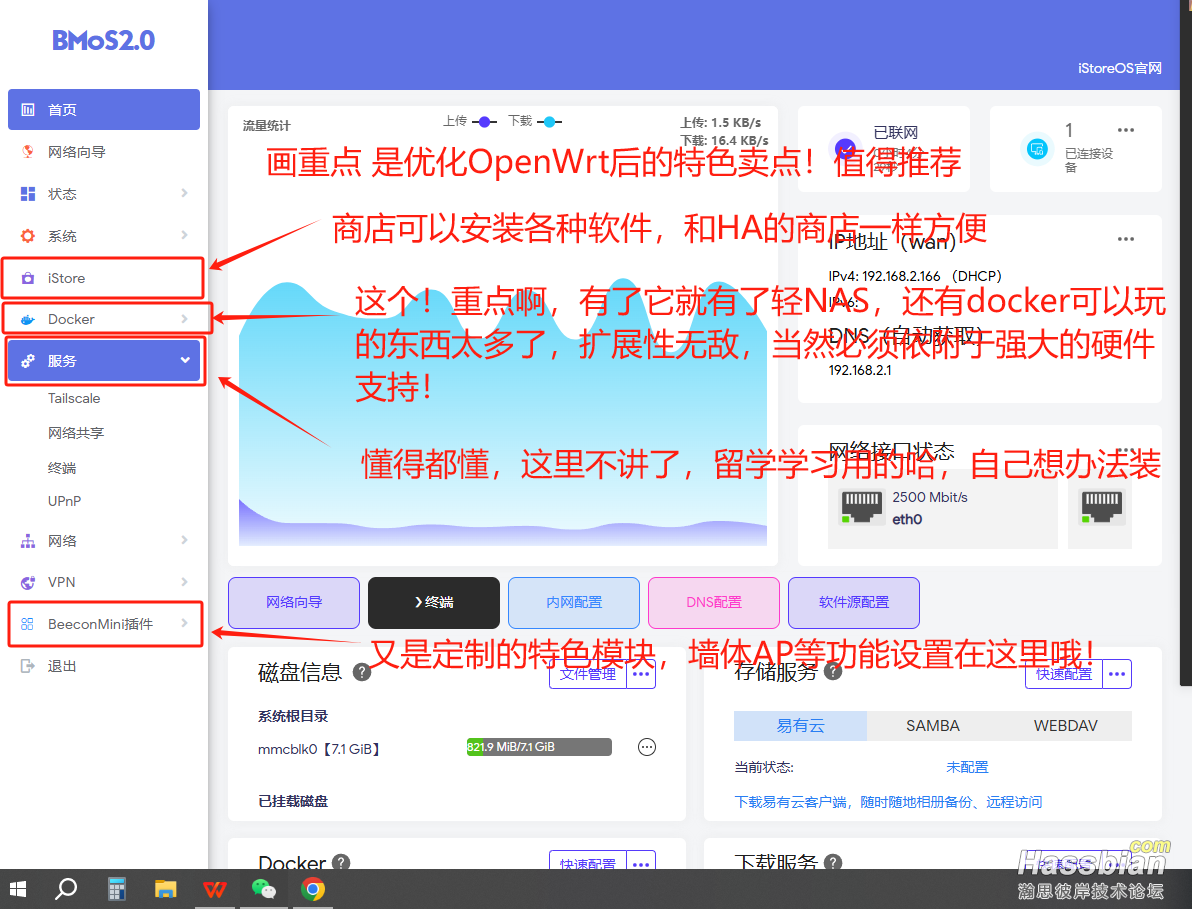Click the 软件源配置 button
1192x909 pixels.
(854, 602)
